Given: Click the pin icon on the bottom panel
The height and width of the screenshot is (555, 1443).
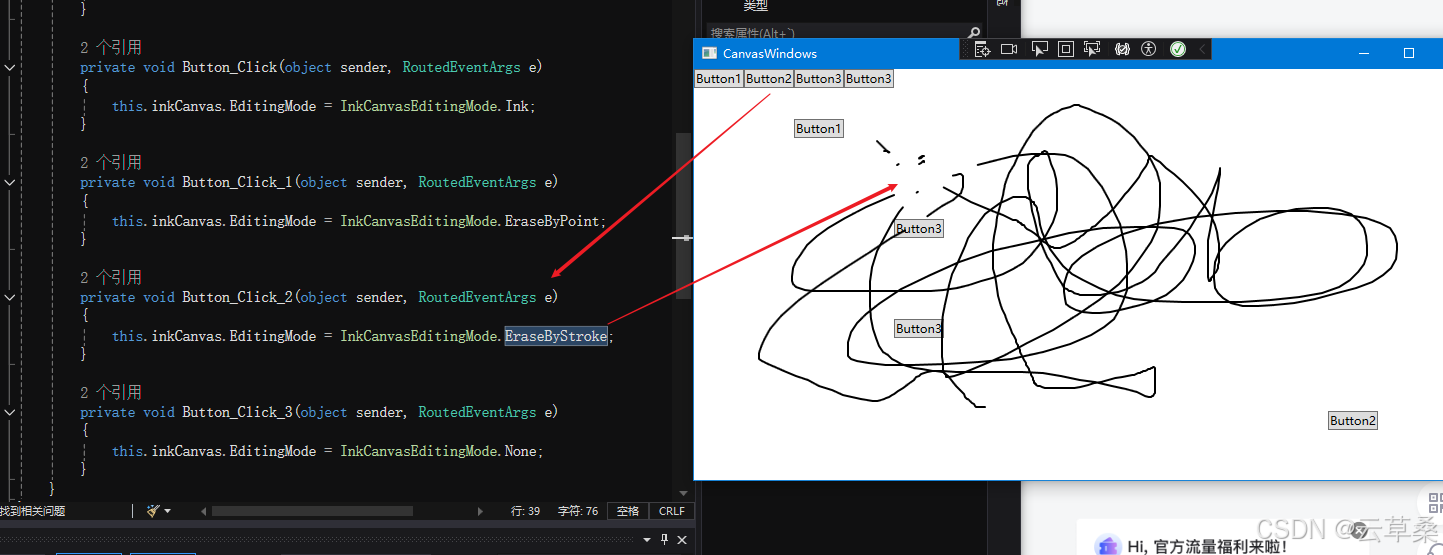Looking at the screenshot, I should tap(665, 540).
